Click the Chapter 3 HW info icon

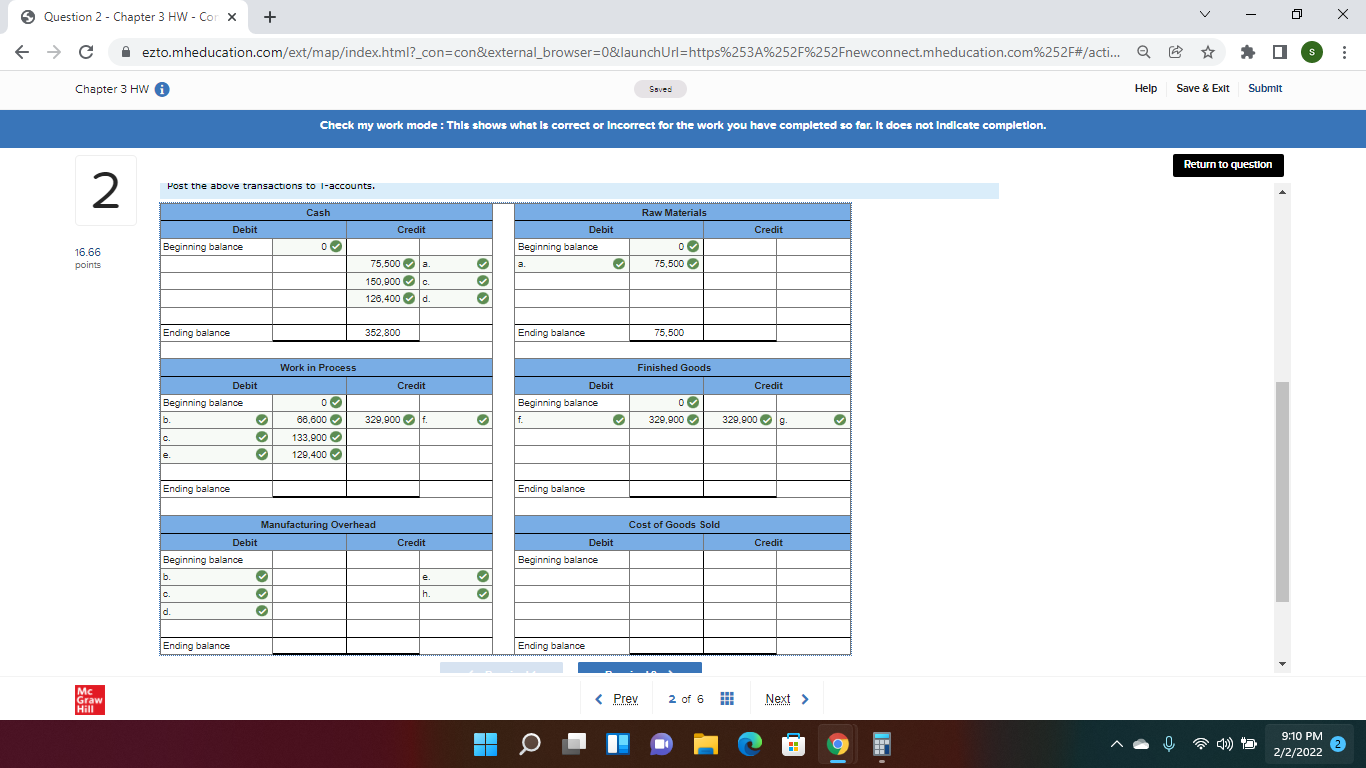click(x=161, y=89)
